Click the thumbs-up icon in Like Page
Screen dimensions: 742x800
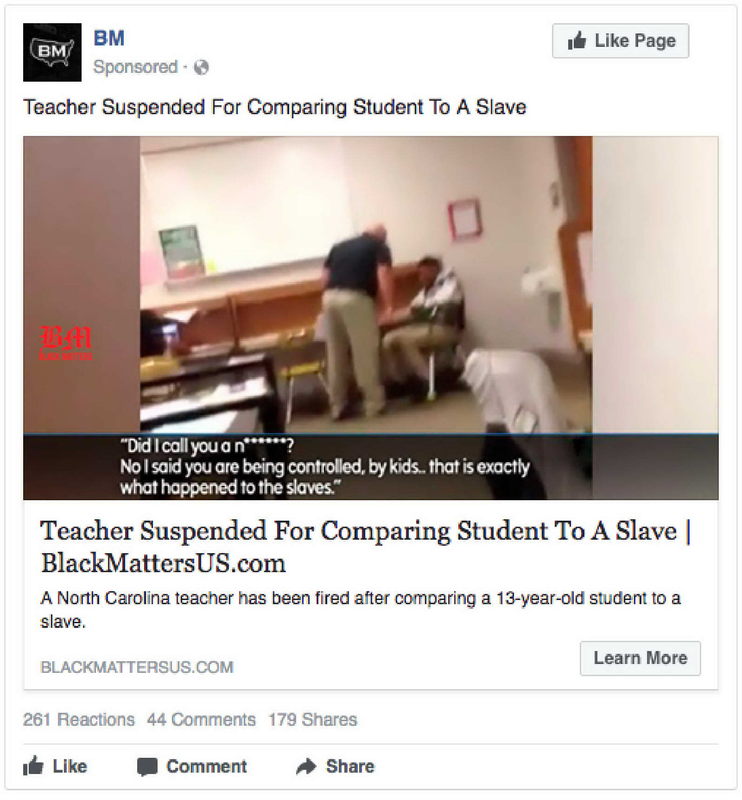(577, 40)
